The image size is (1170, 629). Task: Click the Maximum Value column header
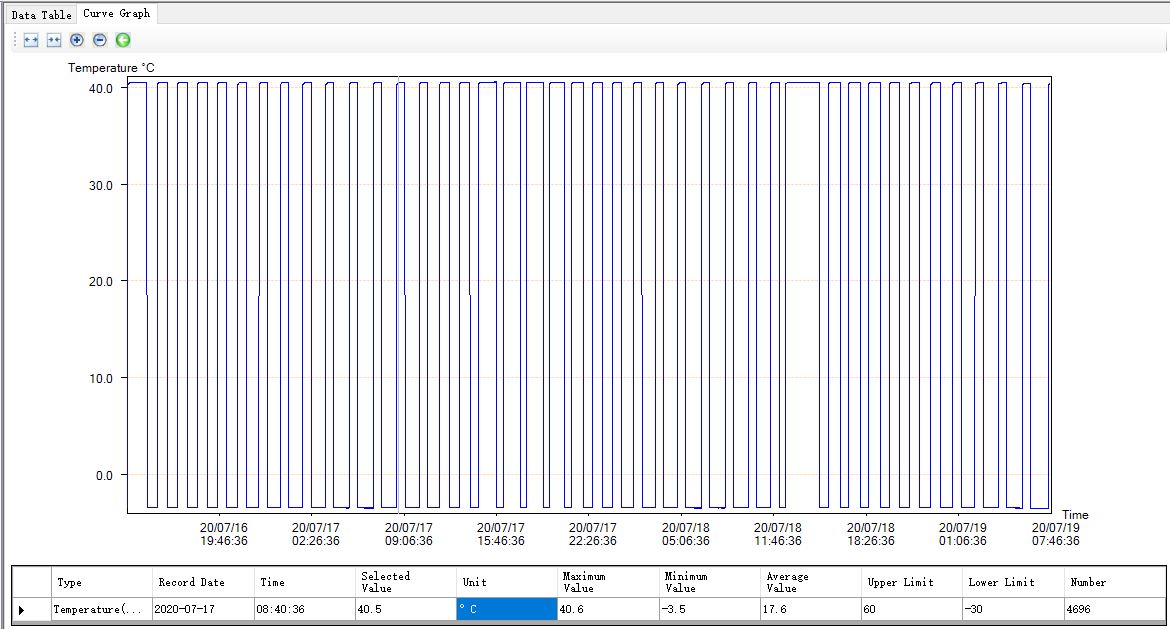point(608,582)
